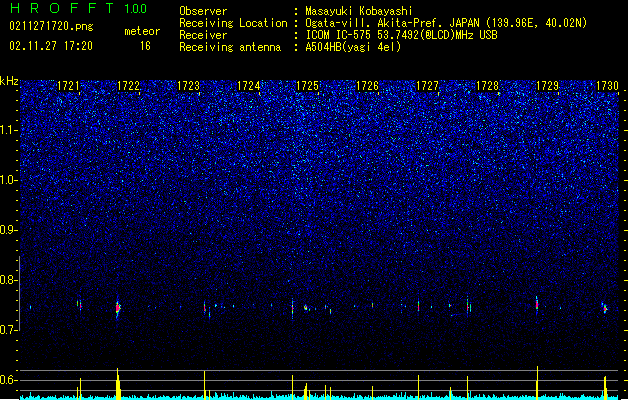This screenshot has height=400, width=629.
Task: Click the date stamp 02.11.27 17:20
Action: 51,46
